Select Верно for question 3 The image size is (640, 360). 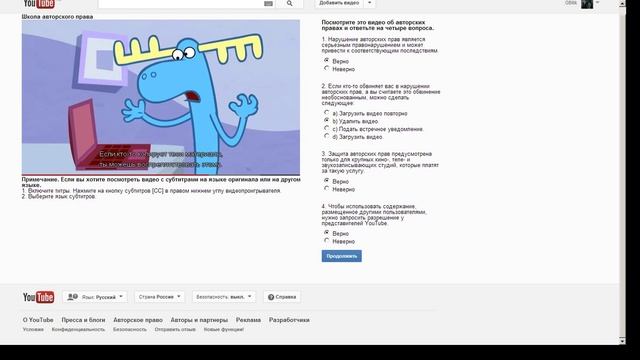click(x=327, y=180)
